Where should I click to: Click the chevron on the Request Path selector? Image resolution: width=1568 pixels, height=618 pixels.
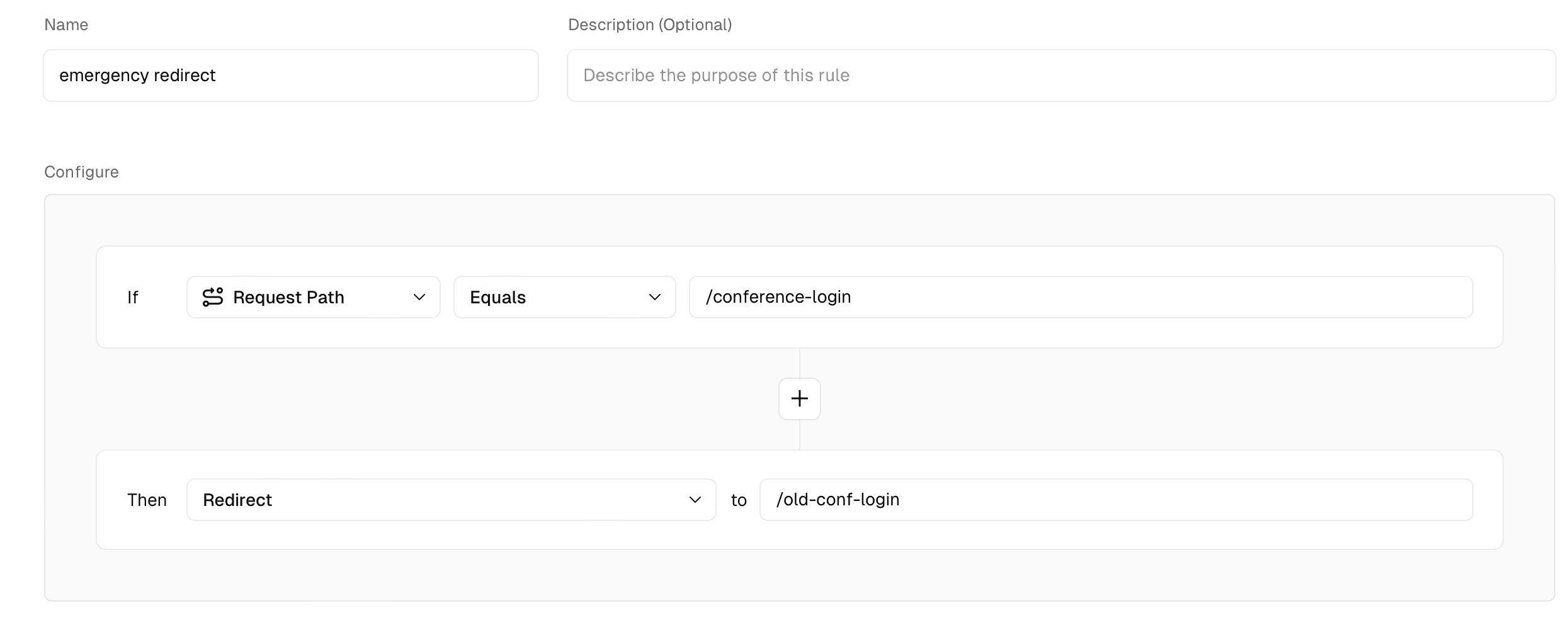[x=419, y=297]
